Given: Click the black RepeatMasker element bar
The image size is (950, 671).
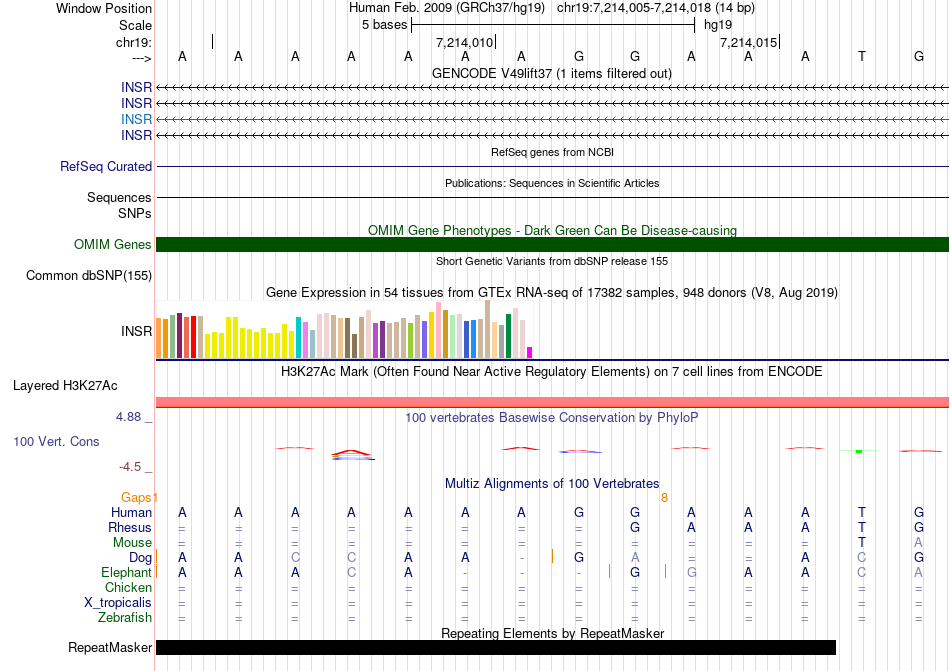Looking at the screenshot, I should click(495, 648).
